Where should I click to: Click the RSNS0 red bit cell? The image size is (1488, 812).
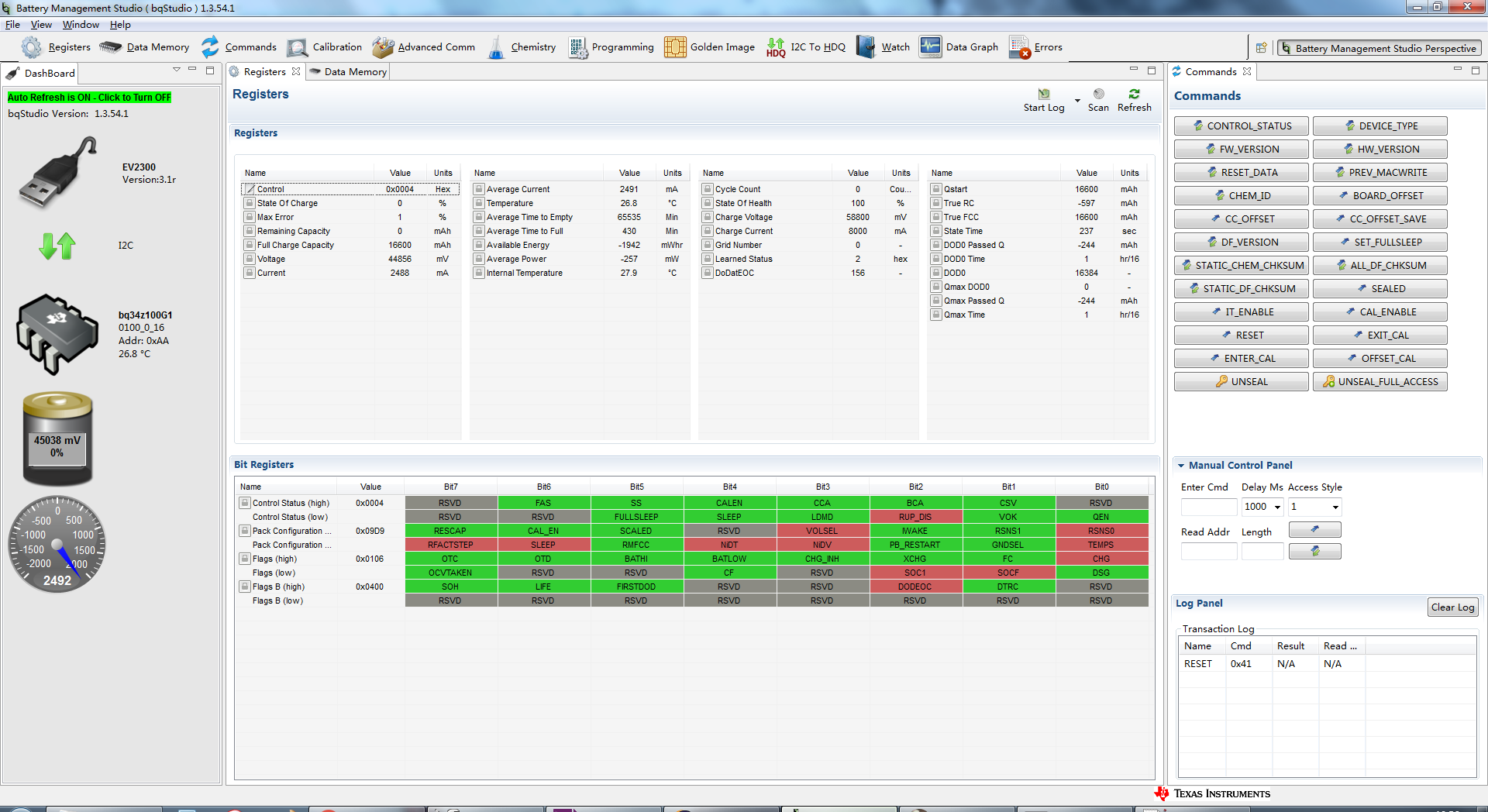click(1101, 531)
